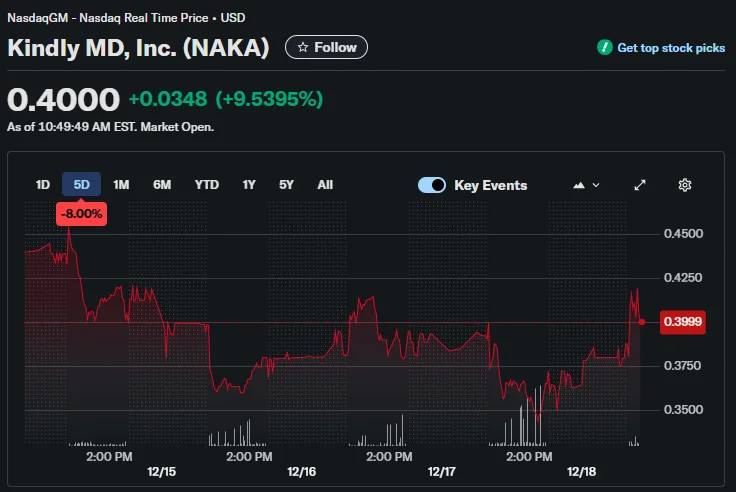
Task: Click the 12/15 date label
Action: 161,471
